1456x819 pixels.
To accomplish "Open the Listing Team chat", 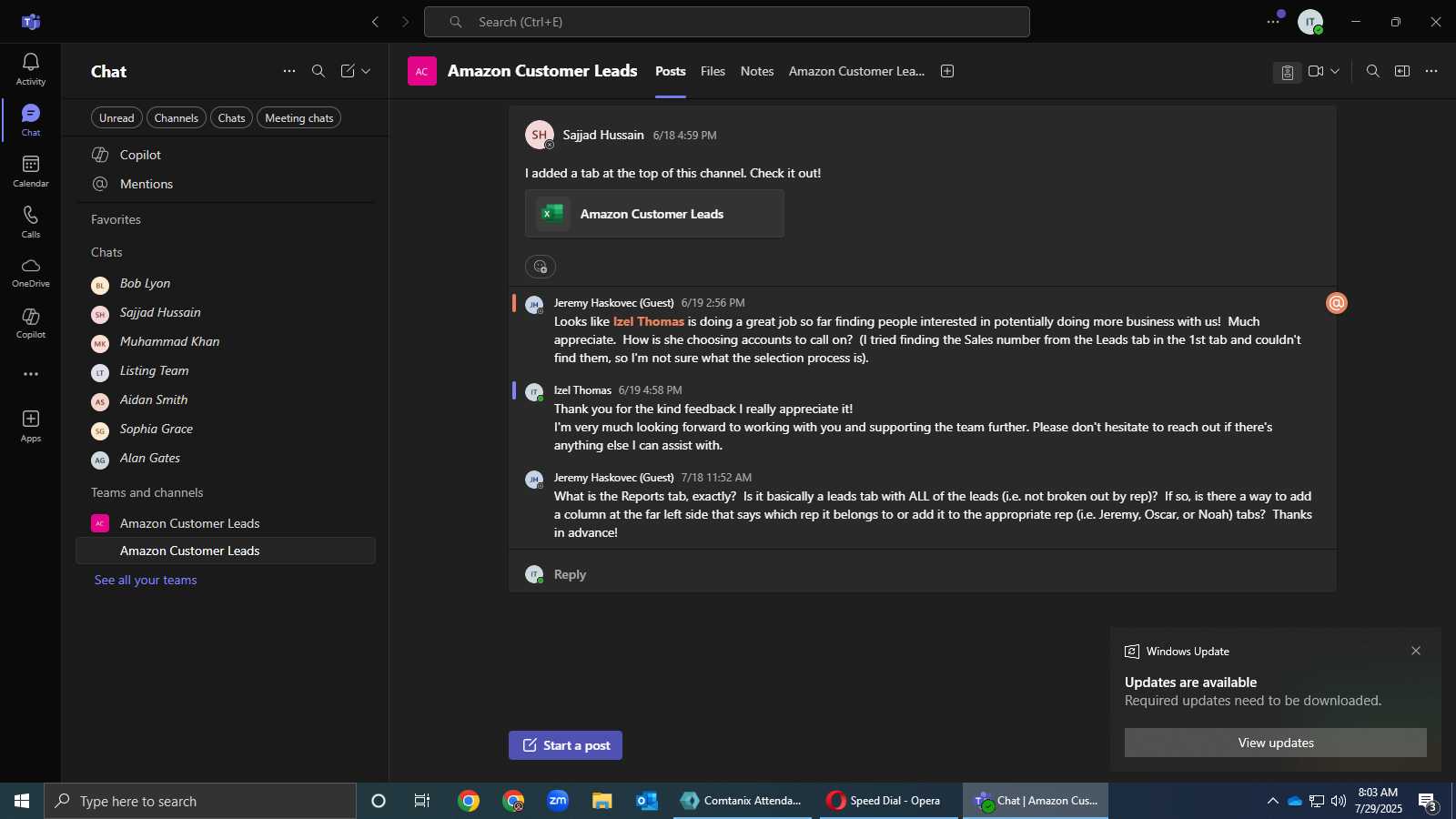I will click(x=226, y=371).
